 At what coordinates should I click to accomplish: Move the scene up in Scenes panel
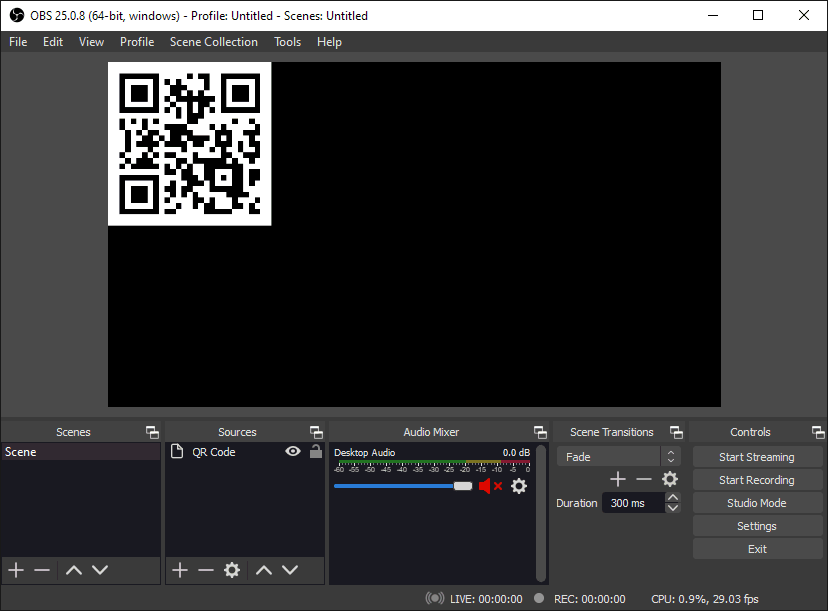pos(74,570)
